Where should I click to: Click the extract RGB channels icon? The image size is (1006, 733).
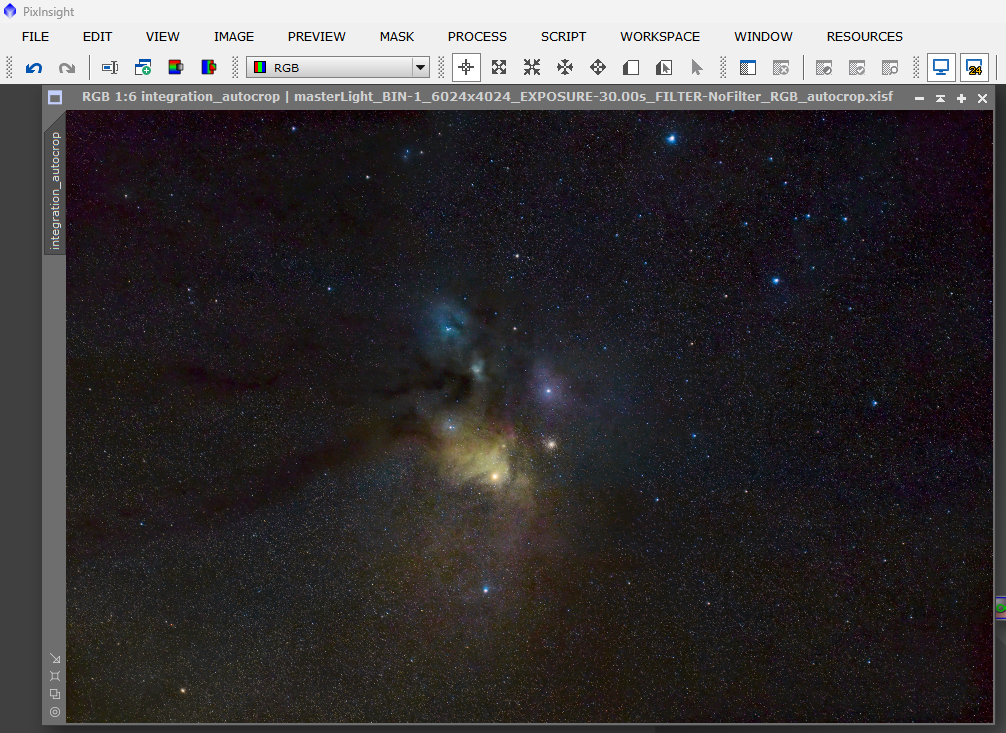[176, 67]
